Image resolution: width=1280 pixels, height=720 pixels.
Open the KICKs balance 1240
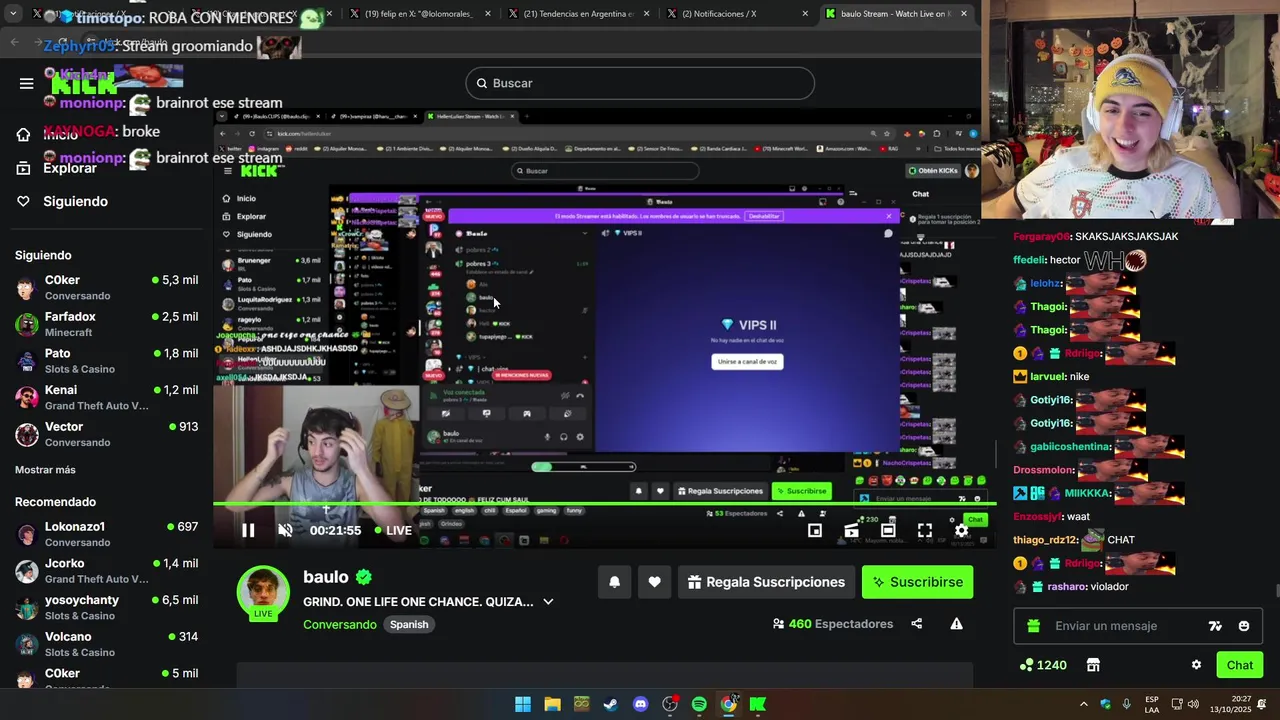coord(1043,665)
